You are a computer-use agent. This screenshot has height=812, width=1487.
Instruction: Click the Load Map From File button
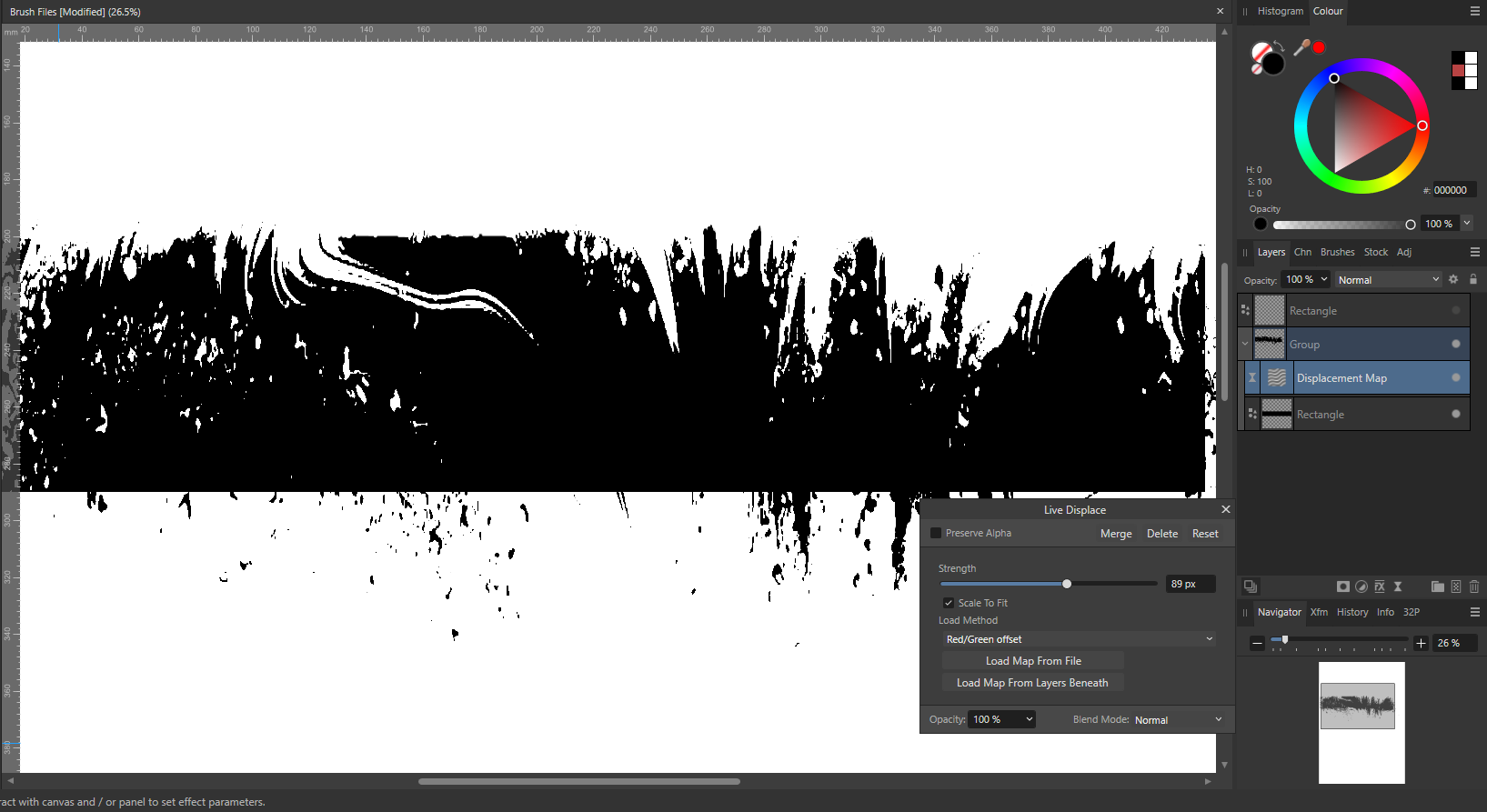click(1033, 661)
